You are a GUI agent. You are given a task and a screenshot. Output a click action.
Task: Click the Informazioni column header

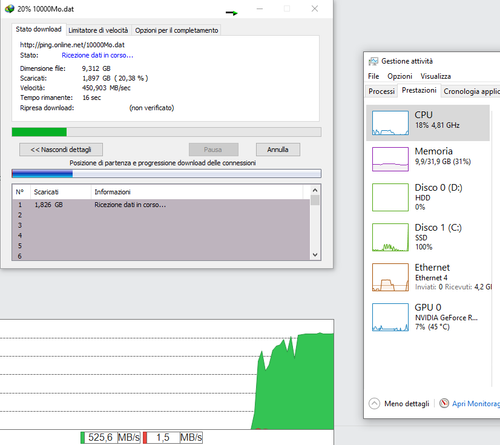coord(197,192)
